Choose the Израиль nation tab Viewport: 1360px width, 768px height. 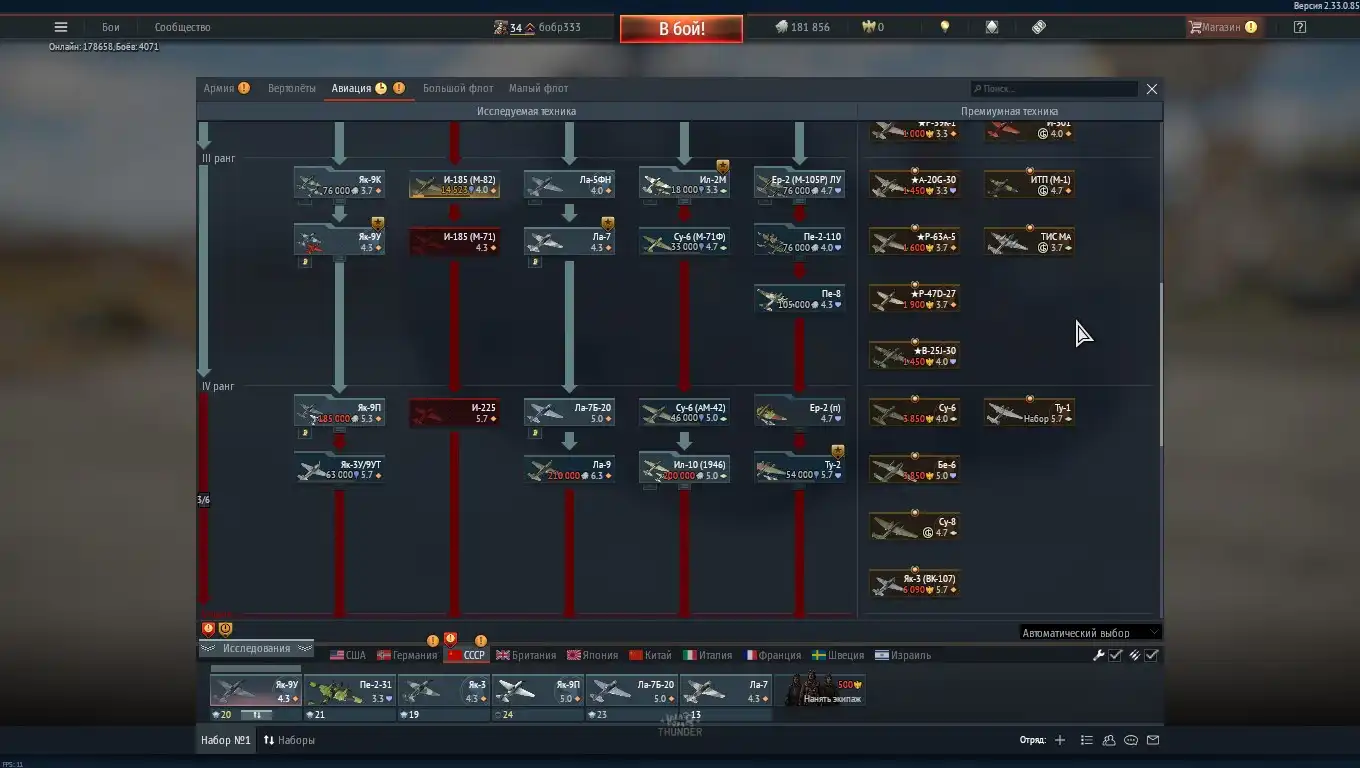tap(903, 656)
